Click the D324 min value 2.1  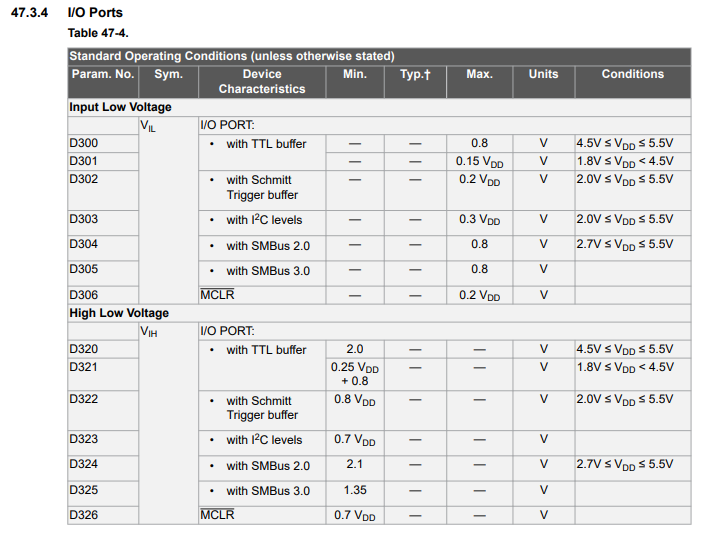point(355,464)
